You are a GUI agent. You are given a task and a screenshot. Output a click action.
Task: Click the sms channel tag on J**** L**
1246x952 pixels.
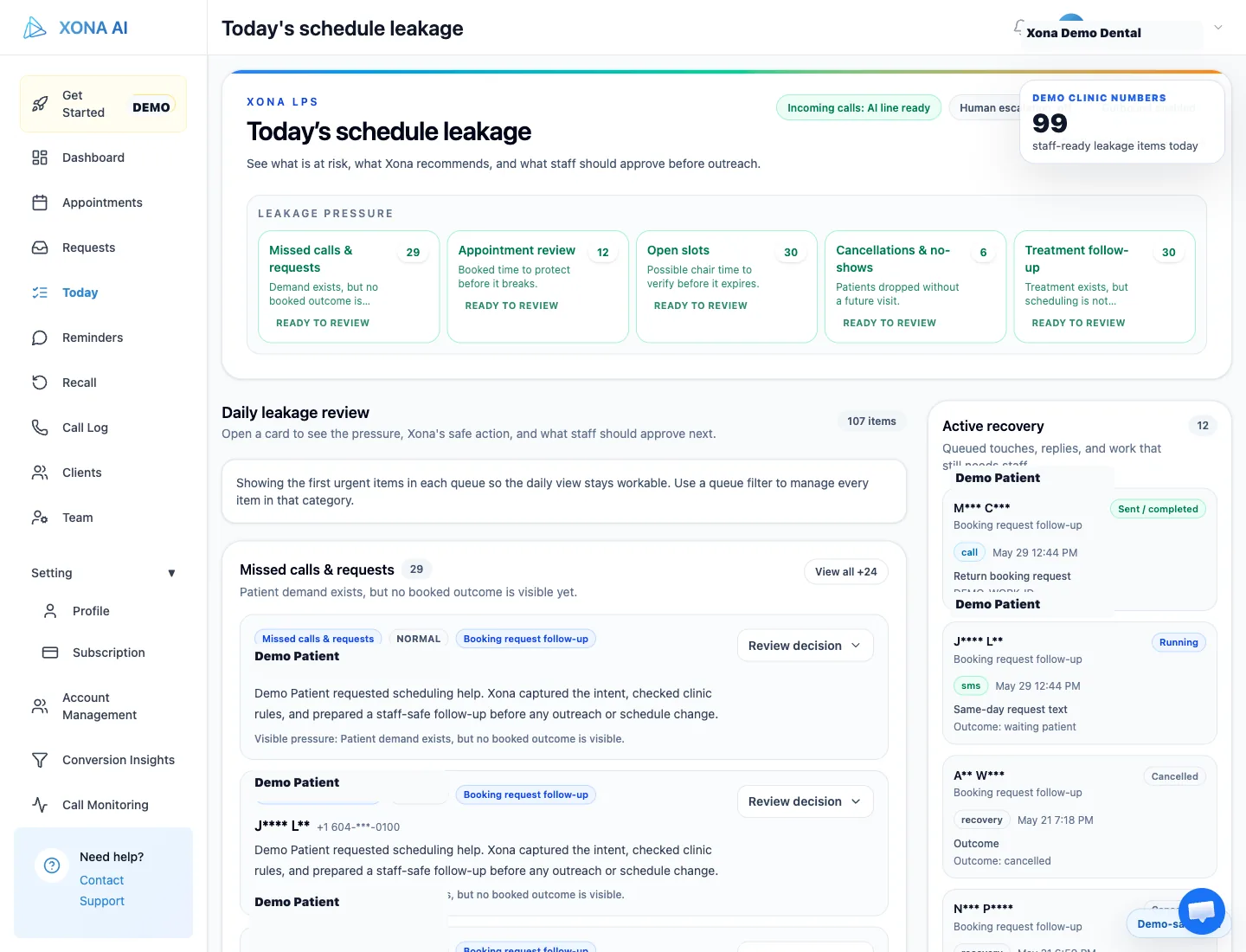[971, 685]
